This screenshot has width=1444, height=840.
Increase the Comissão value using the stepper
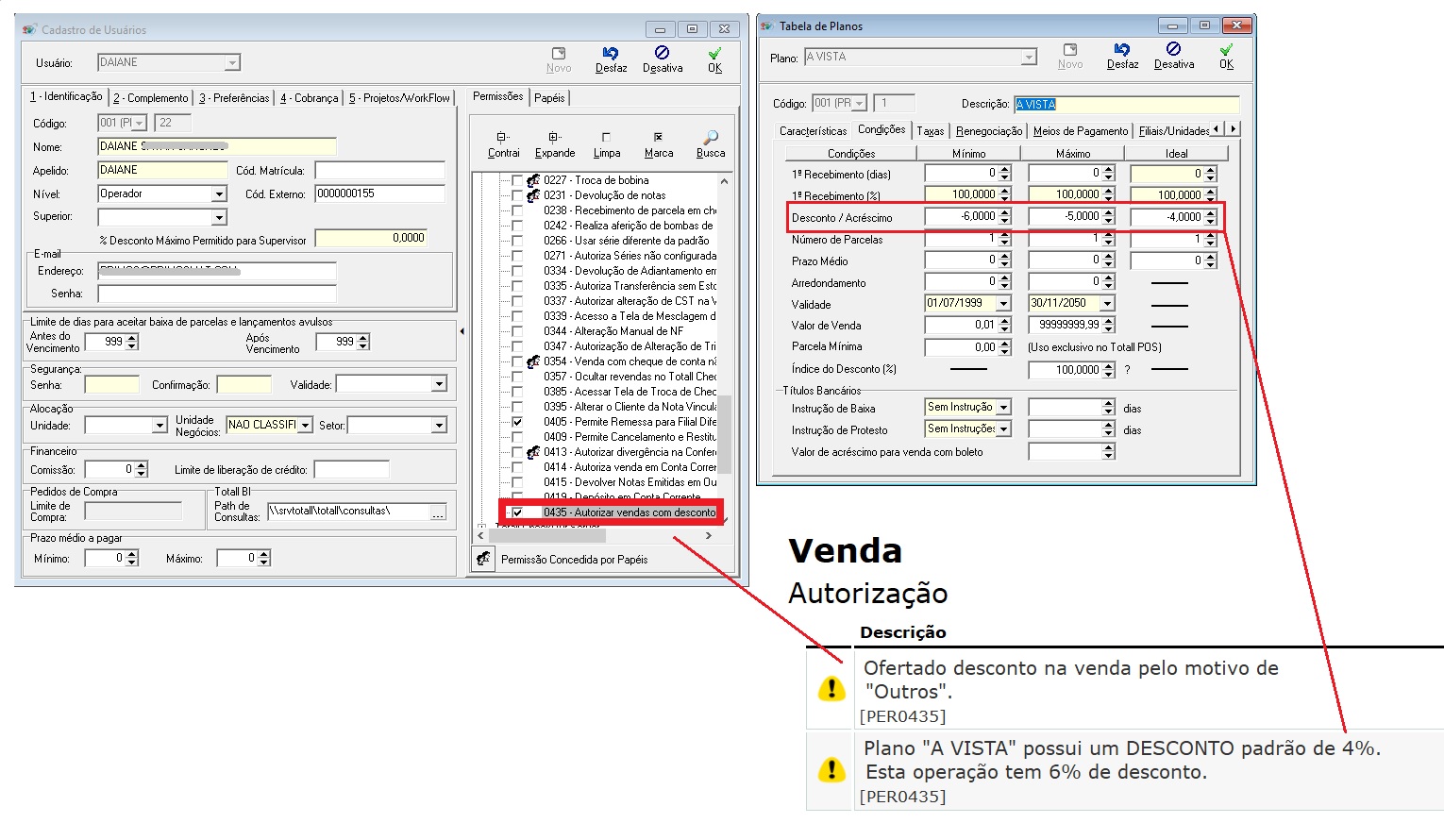pos(142,465)
